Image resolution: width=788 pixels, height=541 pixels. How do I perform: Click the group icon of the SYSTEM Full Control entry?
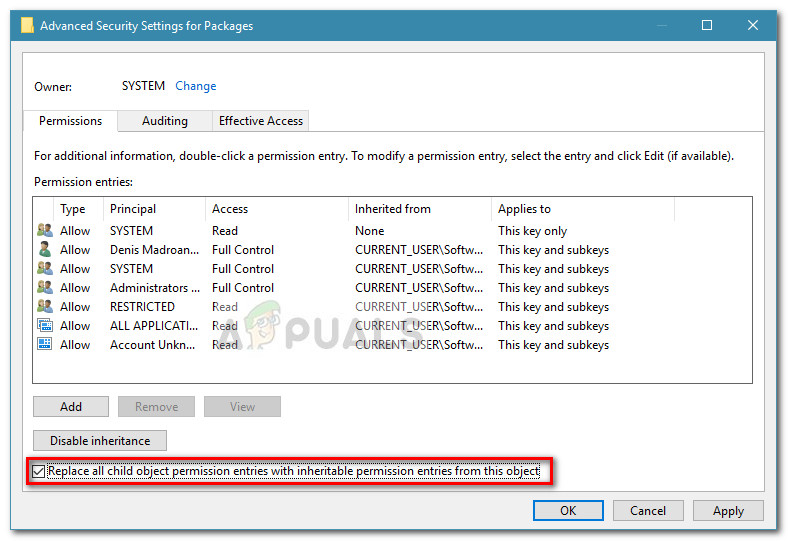44,269
